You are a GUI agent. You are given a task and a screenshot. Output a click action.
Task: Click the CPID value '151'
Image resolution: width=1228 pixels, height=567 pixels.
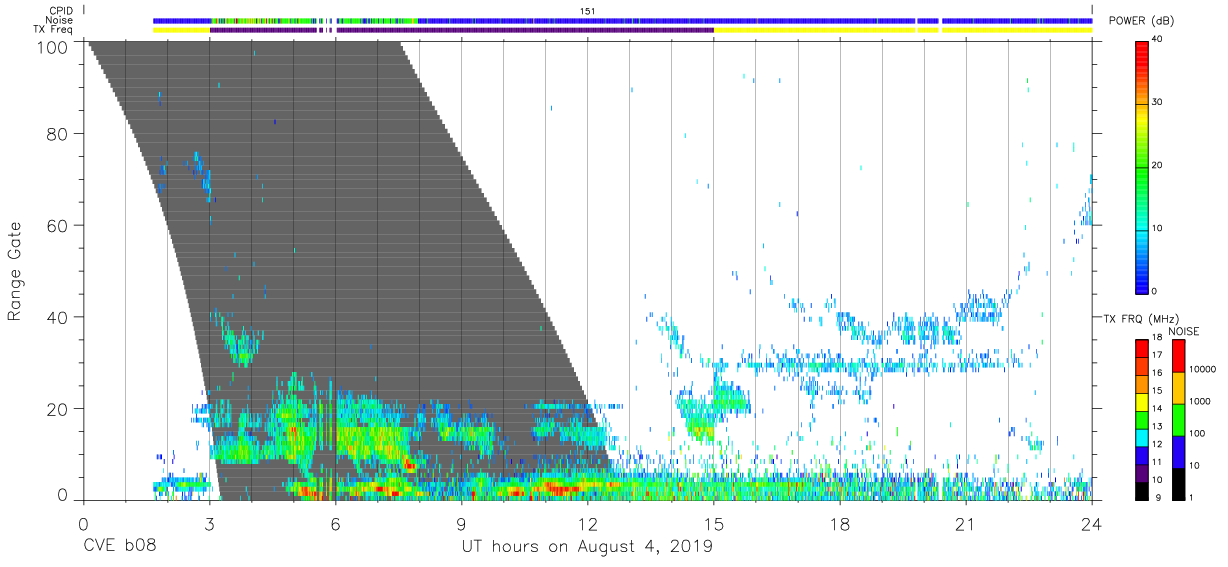pyautogui.click(x=588, y=10)
